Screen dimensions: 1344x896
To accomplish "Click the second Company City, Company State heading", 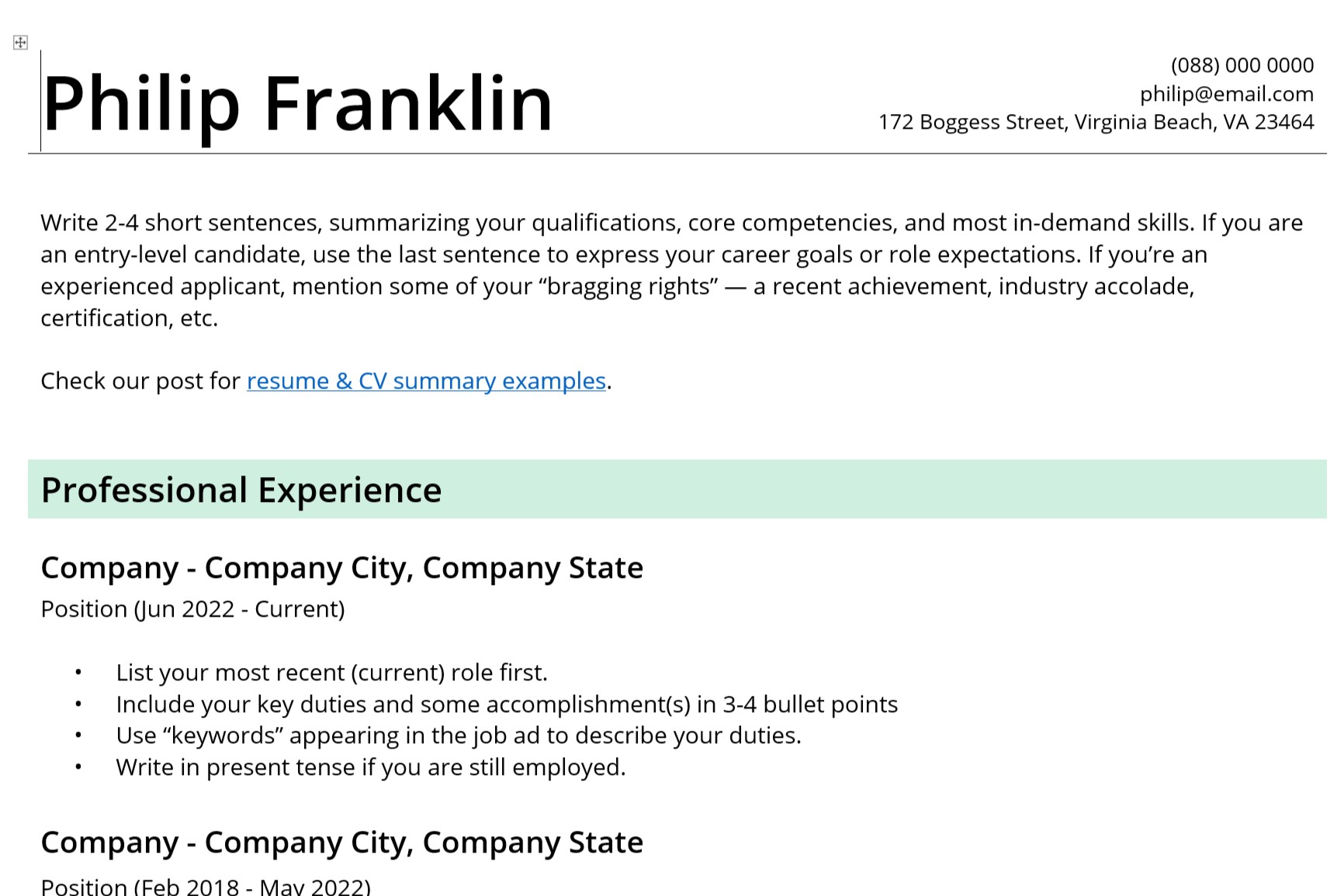I will [x=342, y=842].
